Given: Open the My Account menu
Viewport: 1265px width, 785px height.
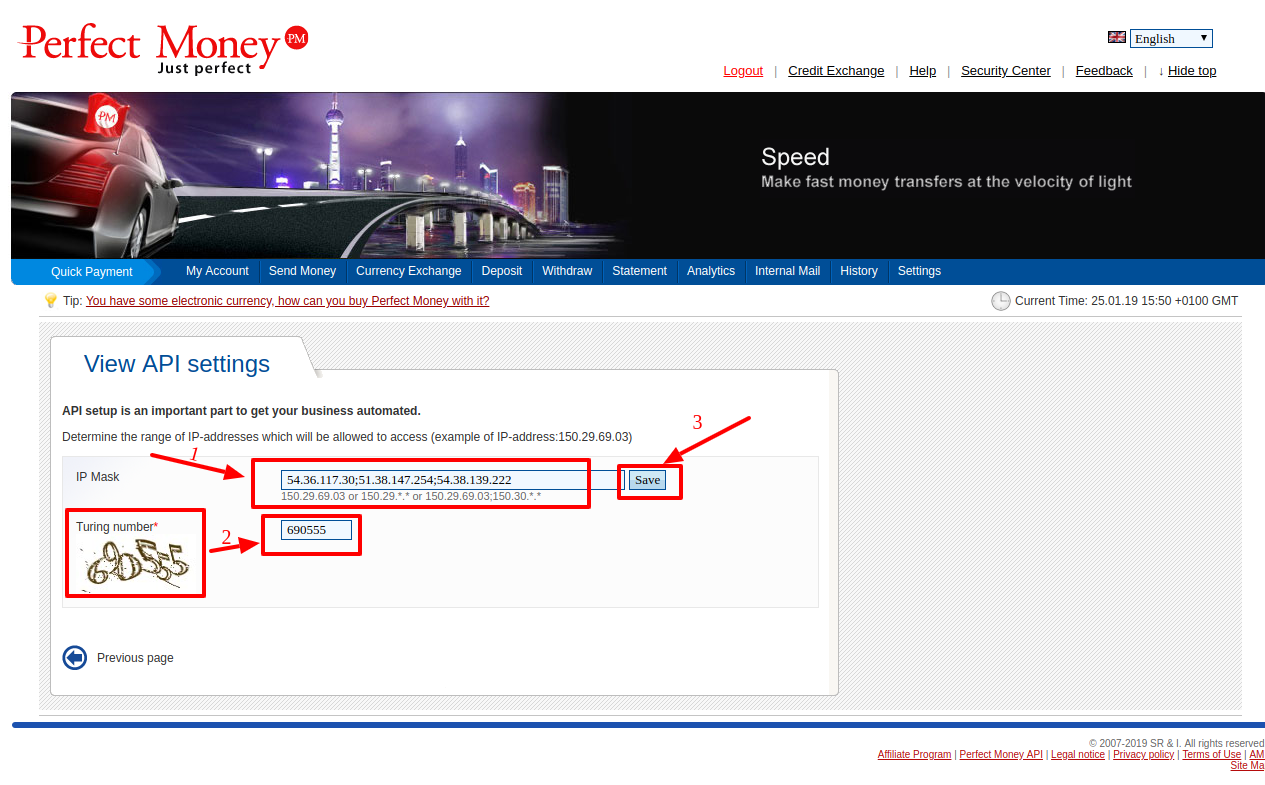Looking at the screenshot, I should [217, 271].
